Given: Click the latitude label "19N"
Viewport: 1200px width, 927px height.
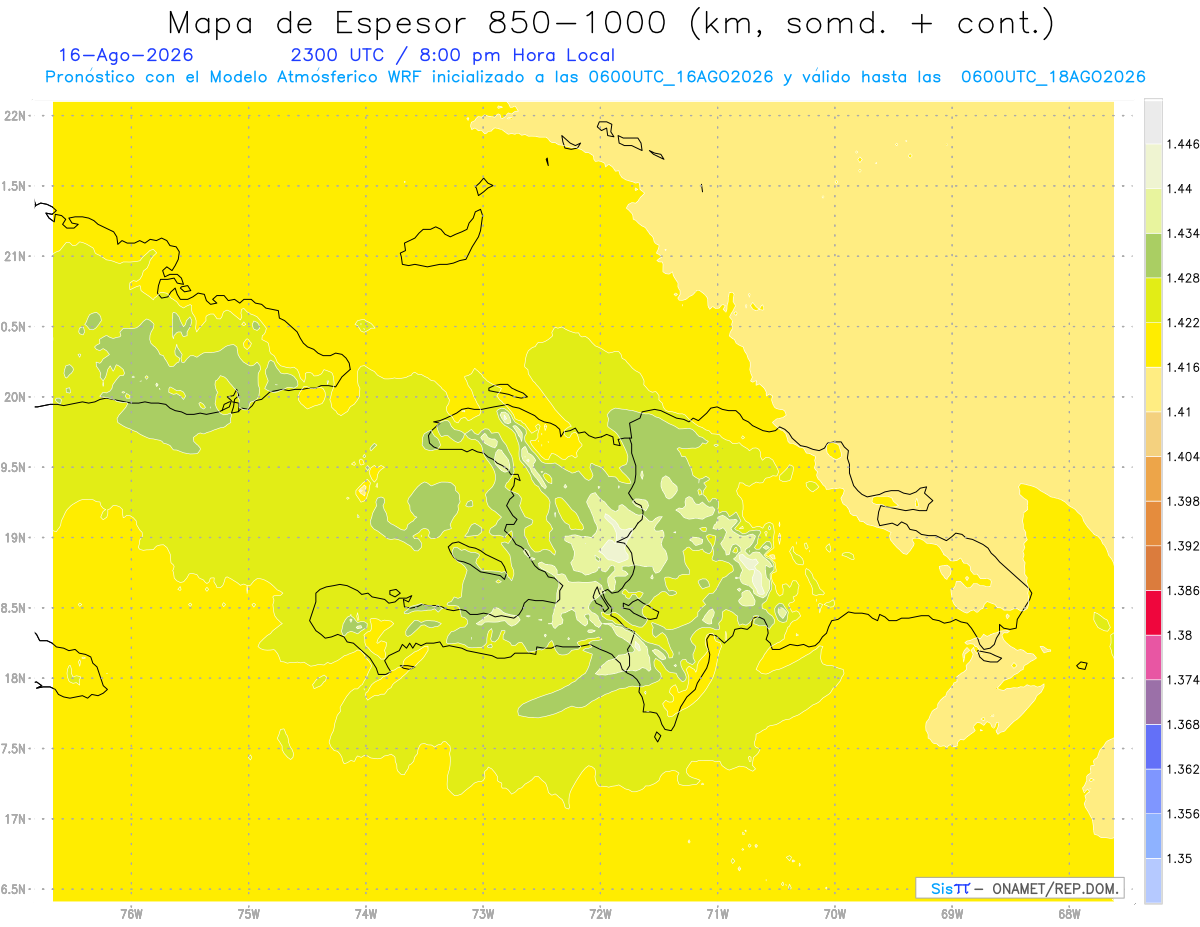Looking at the screenshot, I should [x=17, y=538].
